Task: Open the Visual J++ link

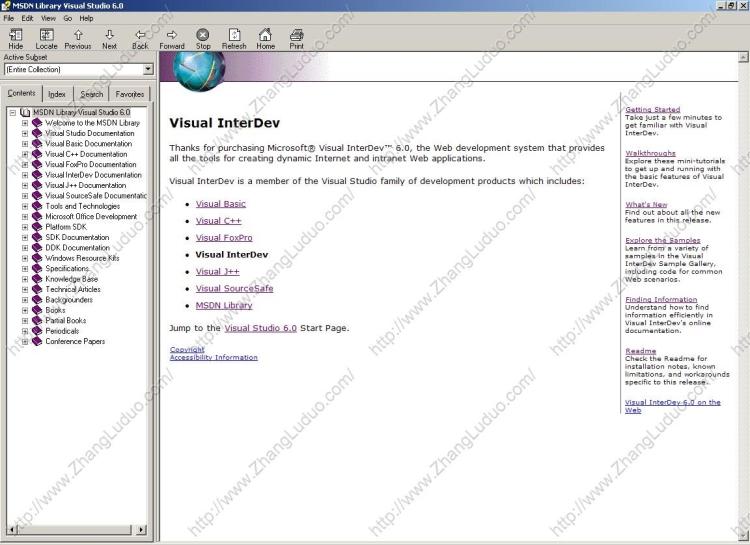Action: click(218, 271)
